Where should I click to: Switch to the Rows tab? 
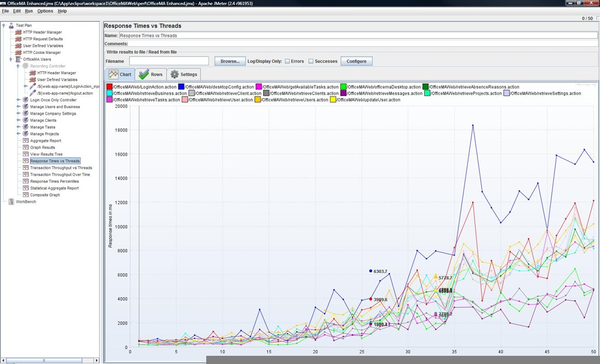click(151, 74)
